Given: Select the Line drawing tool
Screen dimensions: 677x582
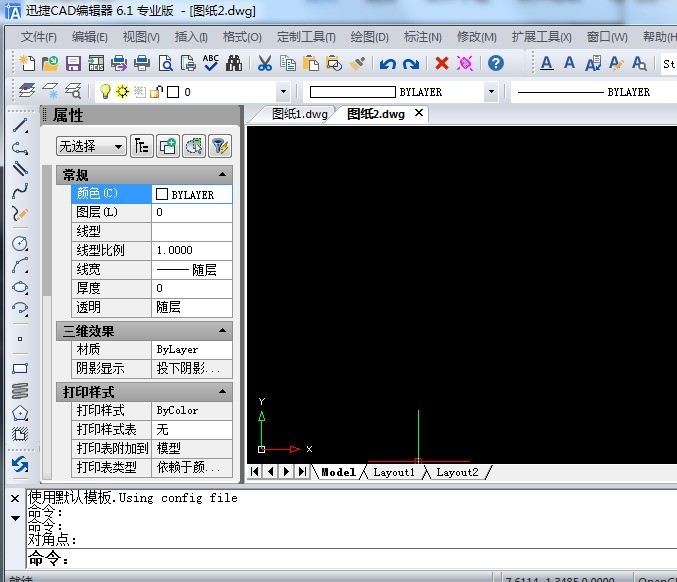Looking at the screenshot, I should (19, 126).
